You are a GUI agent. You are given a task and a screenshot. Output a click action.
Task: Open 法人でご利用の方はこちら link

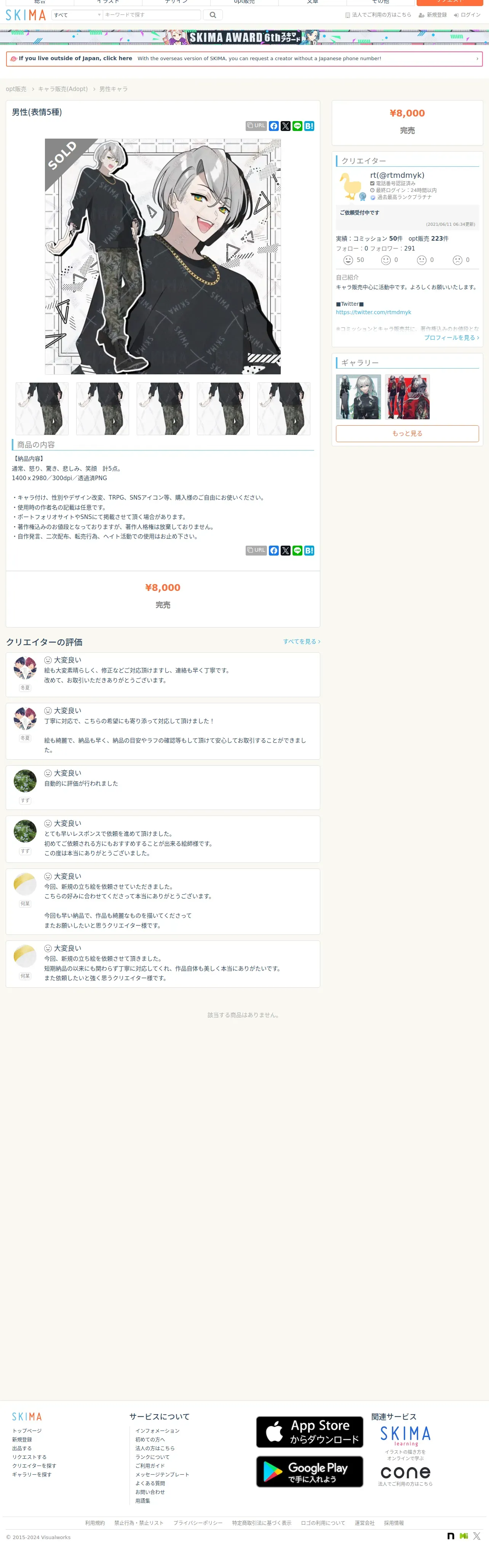[x=378, y=14]
